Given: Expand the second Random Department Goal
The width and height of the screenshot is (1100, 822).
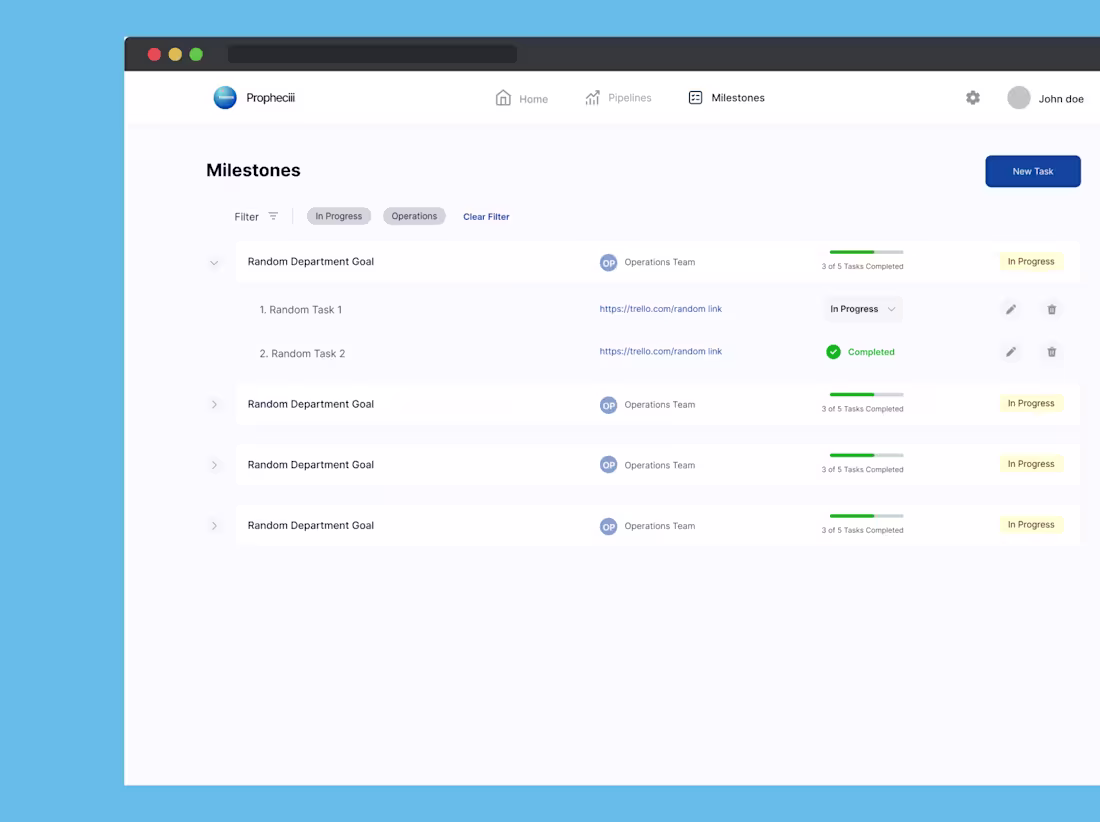Looking at the screenshot, I should coord(213,404).
